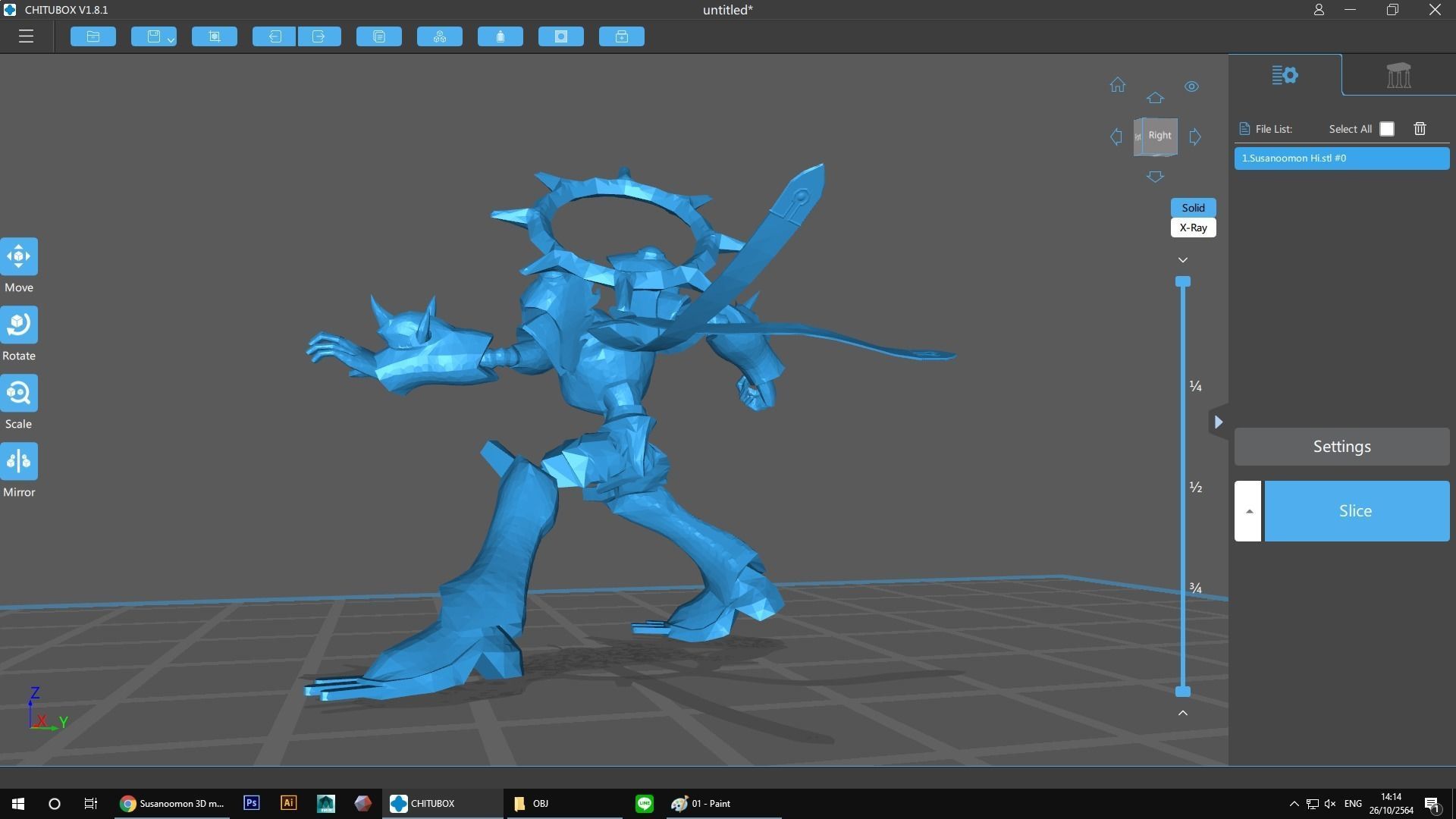Click the muted volume tray icon

1330,804
